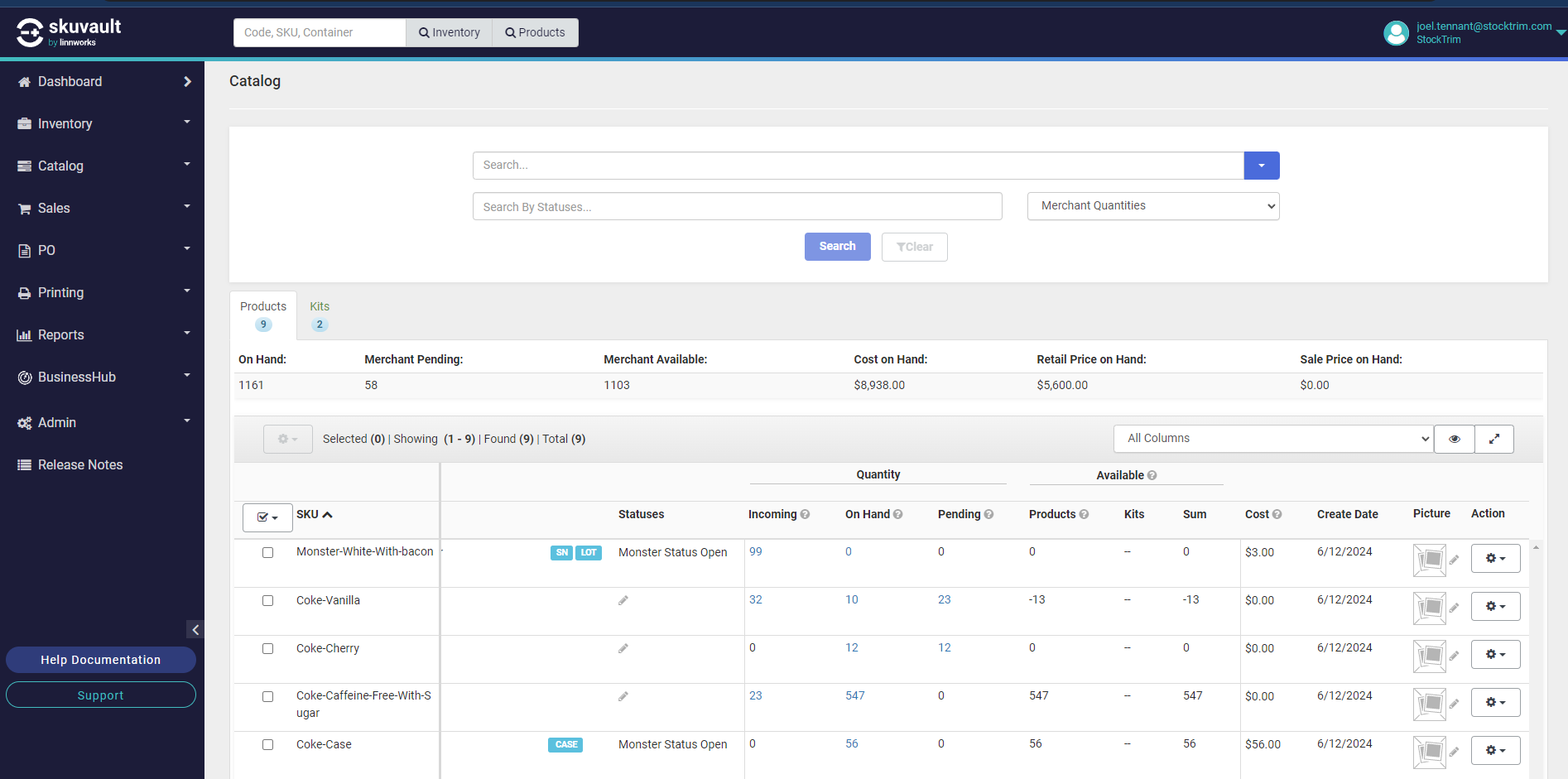This screenshot has width=1568, height=779.
Task: Open action gear menu for Monster-White-With-bacon
Action: (1495, 559)
